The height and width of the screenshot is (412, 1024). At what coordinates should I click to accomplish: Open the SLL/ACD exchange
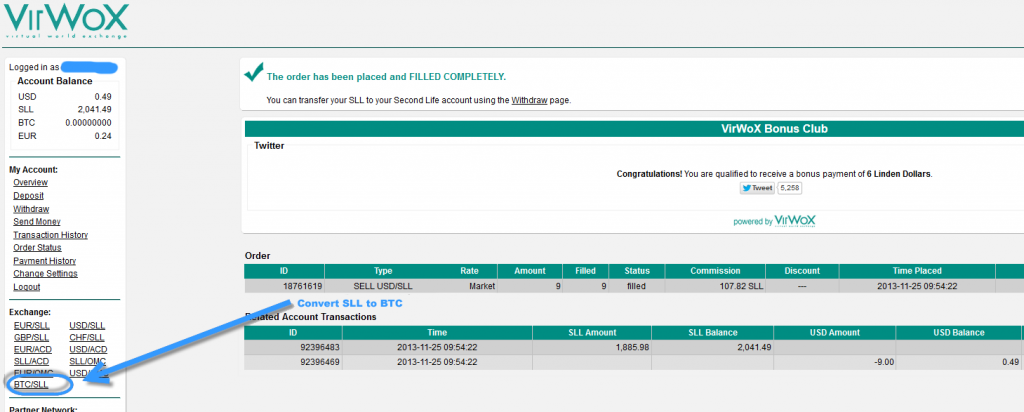31,361
